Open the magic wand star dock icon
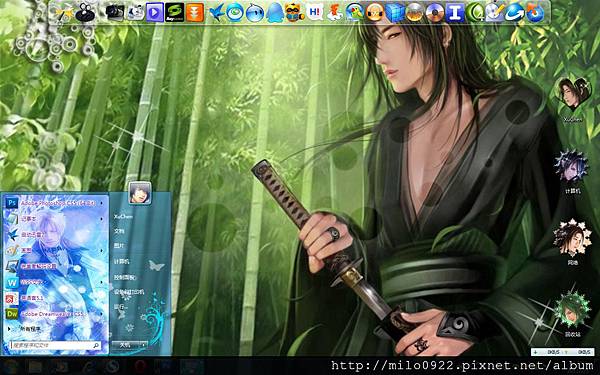Screen dimensions: 600x375 (x=63, y=13)
